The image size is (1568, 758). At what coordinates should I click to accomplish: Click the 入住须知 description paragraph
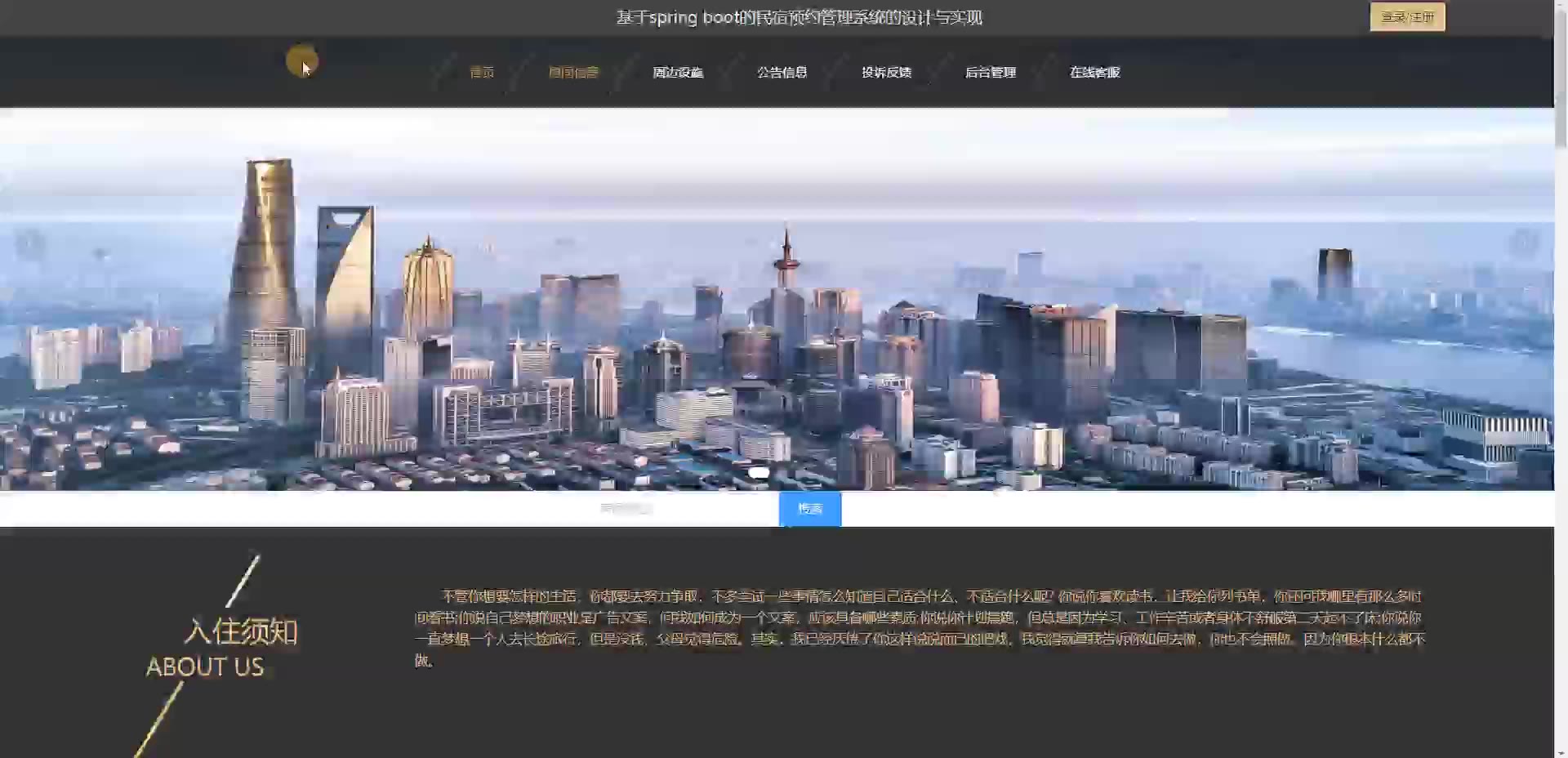[920, 628]
